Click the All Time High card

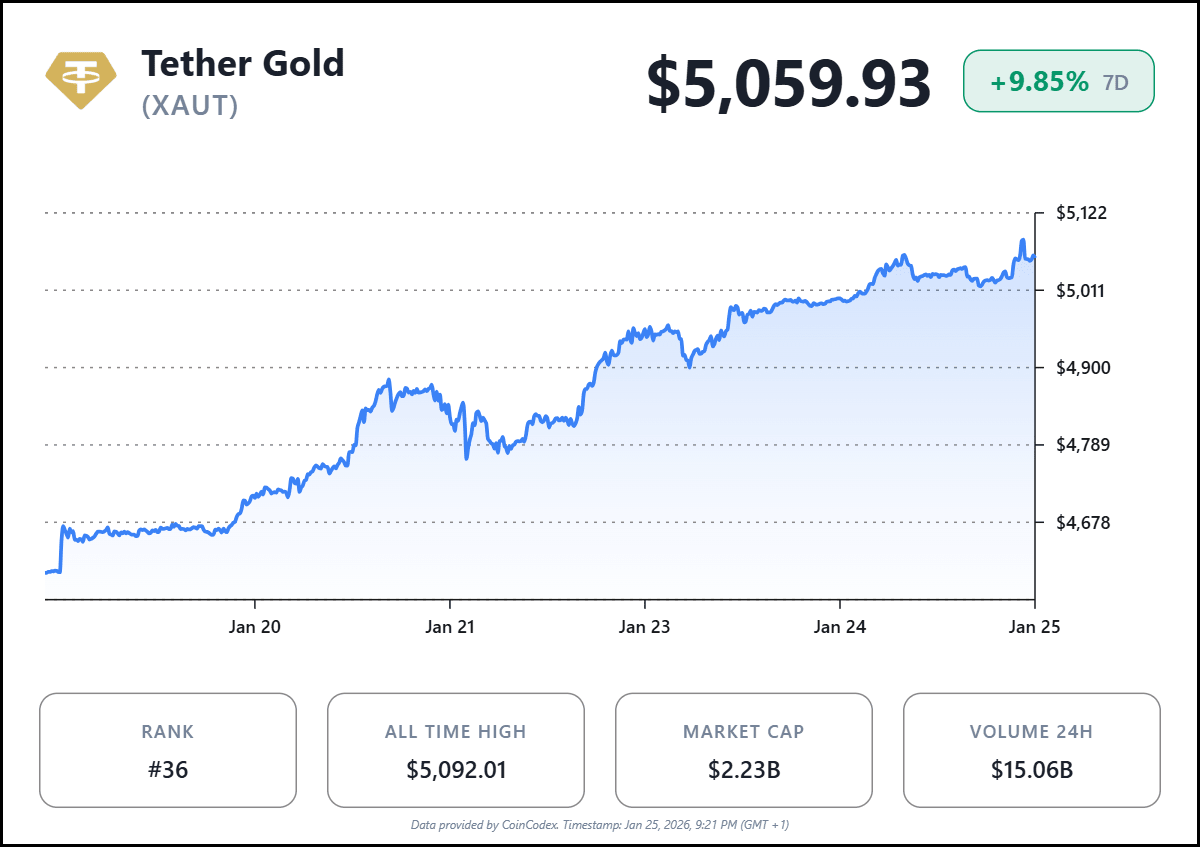(x=456, y=750)
